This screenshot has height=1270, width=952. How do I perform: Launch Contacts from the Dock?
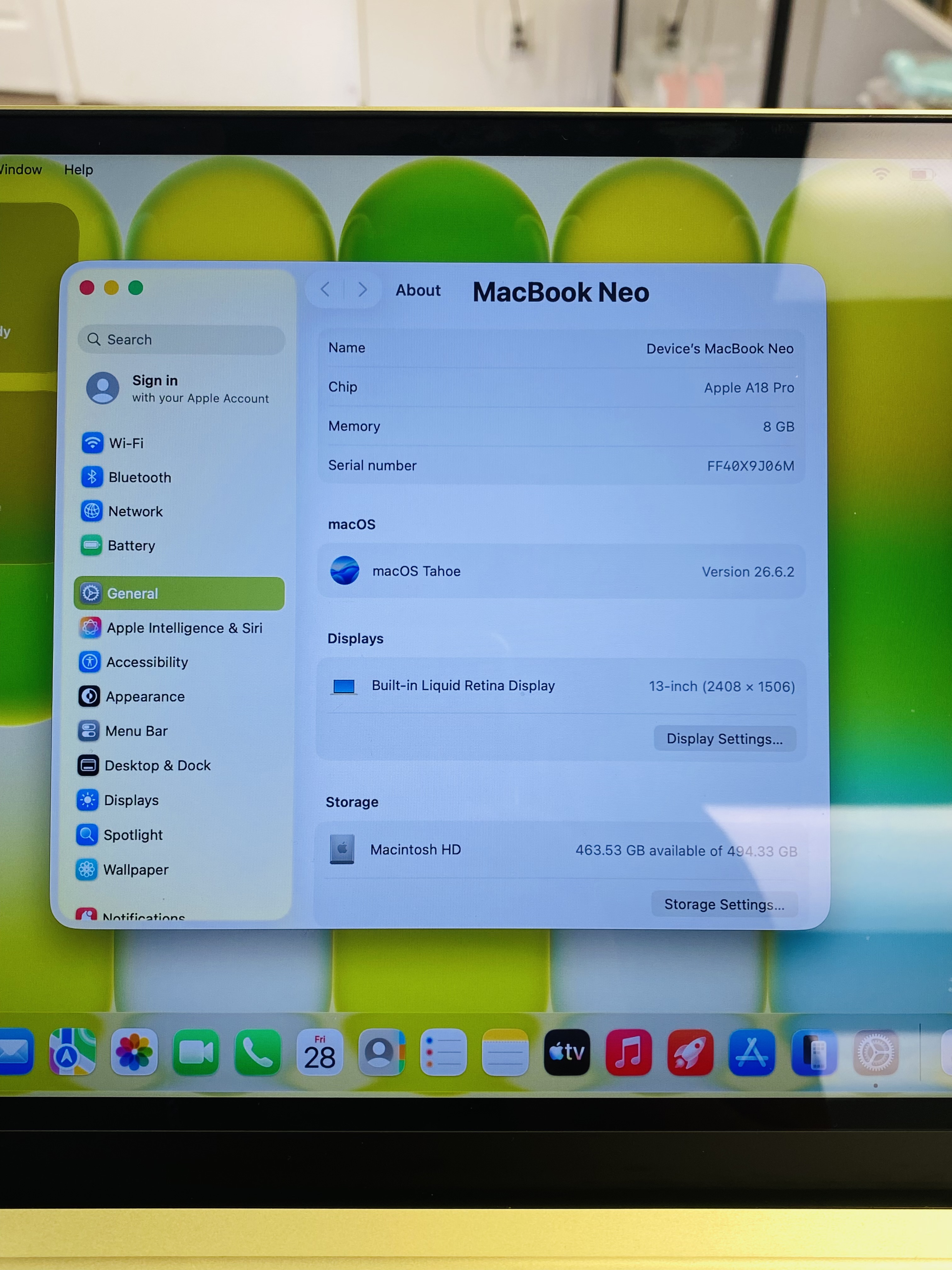coord(382,1052)
